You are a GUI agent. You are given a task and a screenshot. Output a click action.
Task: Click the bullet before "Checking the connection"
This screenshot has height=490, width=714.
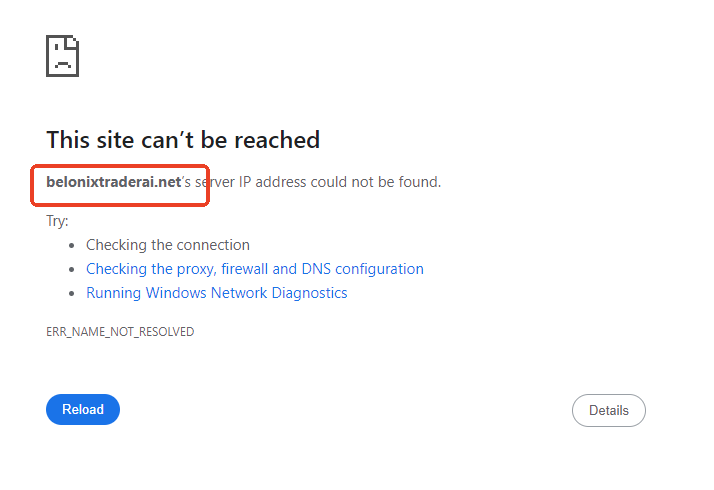[x=72, y=245]
